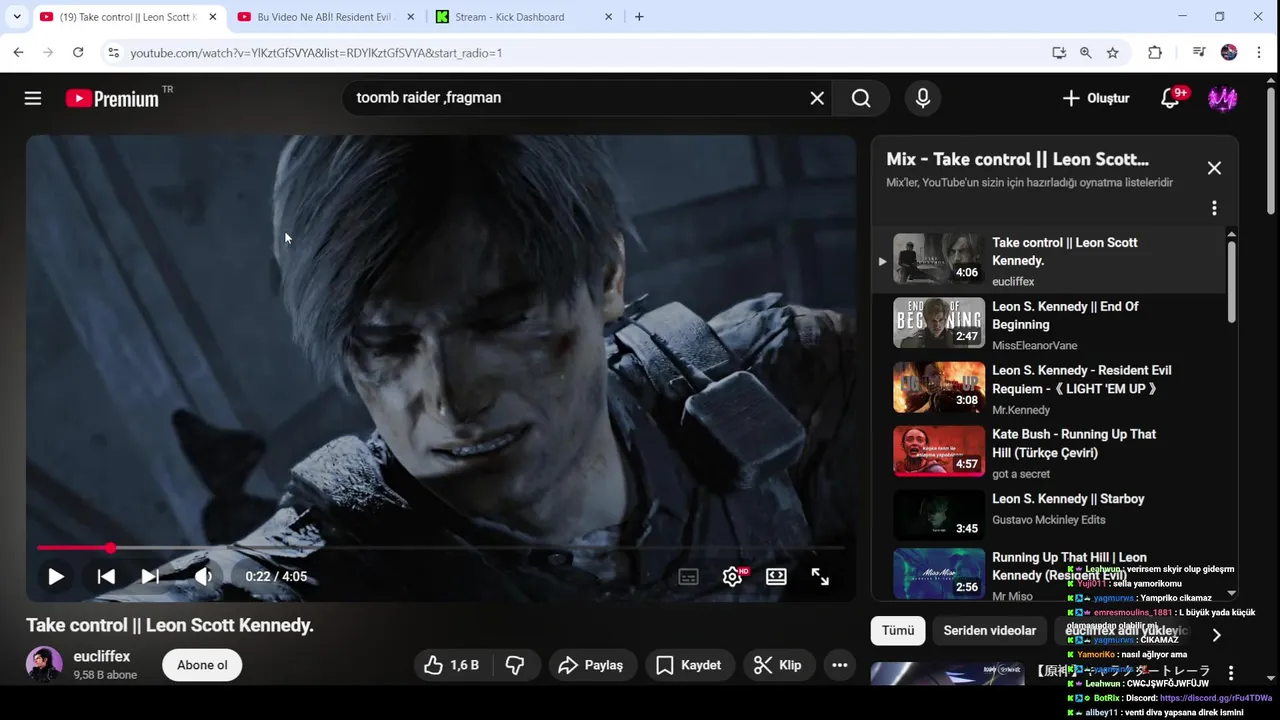This screenshot has height=720, width=1280.
Task: Open player settings gear
Action: pos(733,577)
